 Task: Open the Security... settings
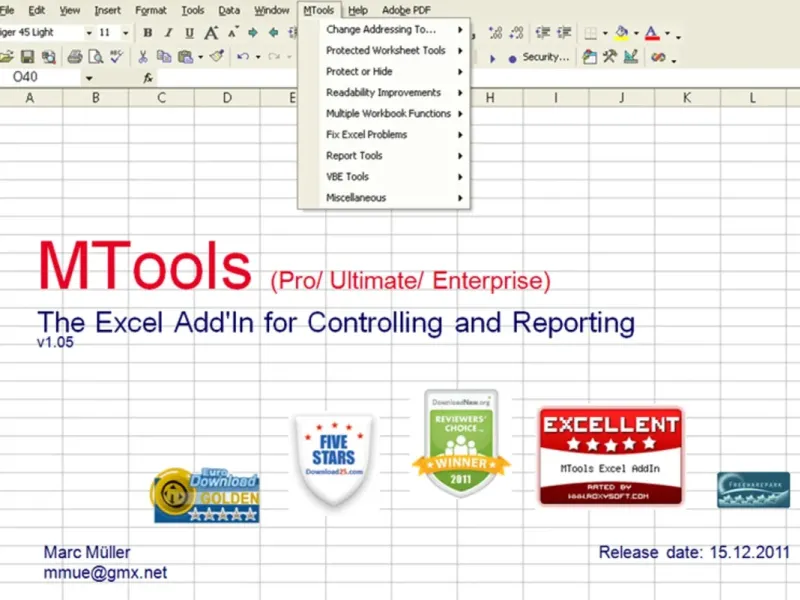point(545,57)
